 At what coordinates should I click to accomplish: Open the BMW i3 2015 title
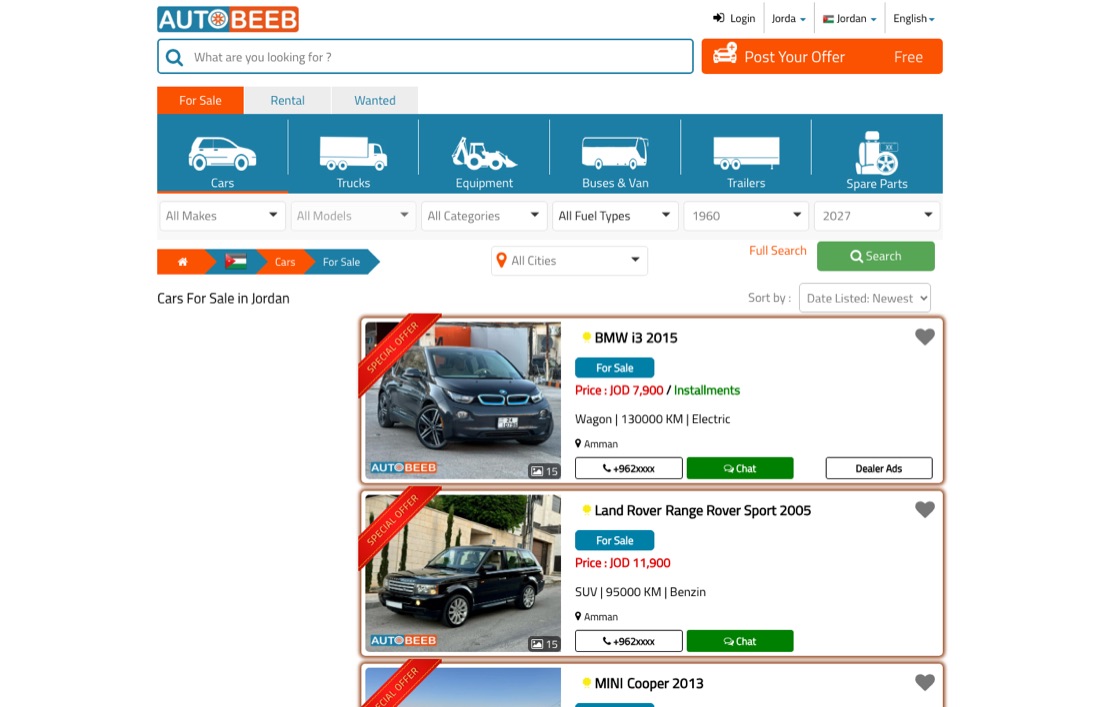(x=636, y=337)
